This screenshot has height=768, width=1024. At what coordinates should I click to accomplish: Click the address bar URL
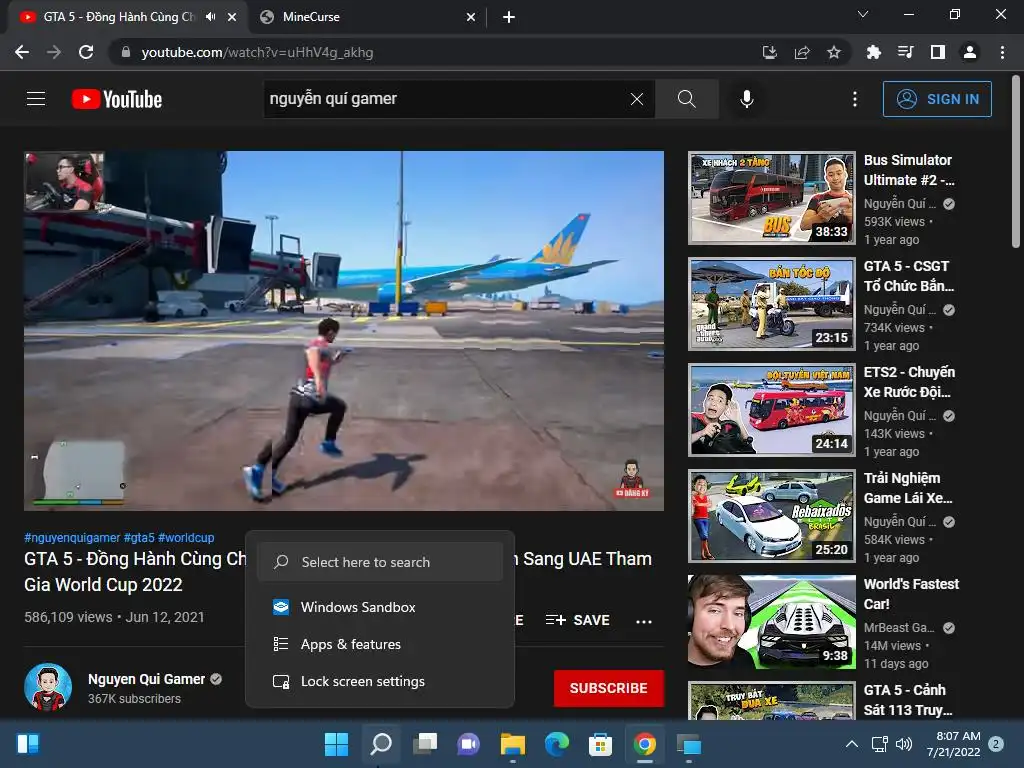coord(257,52)
